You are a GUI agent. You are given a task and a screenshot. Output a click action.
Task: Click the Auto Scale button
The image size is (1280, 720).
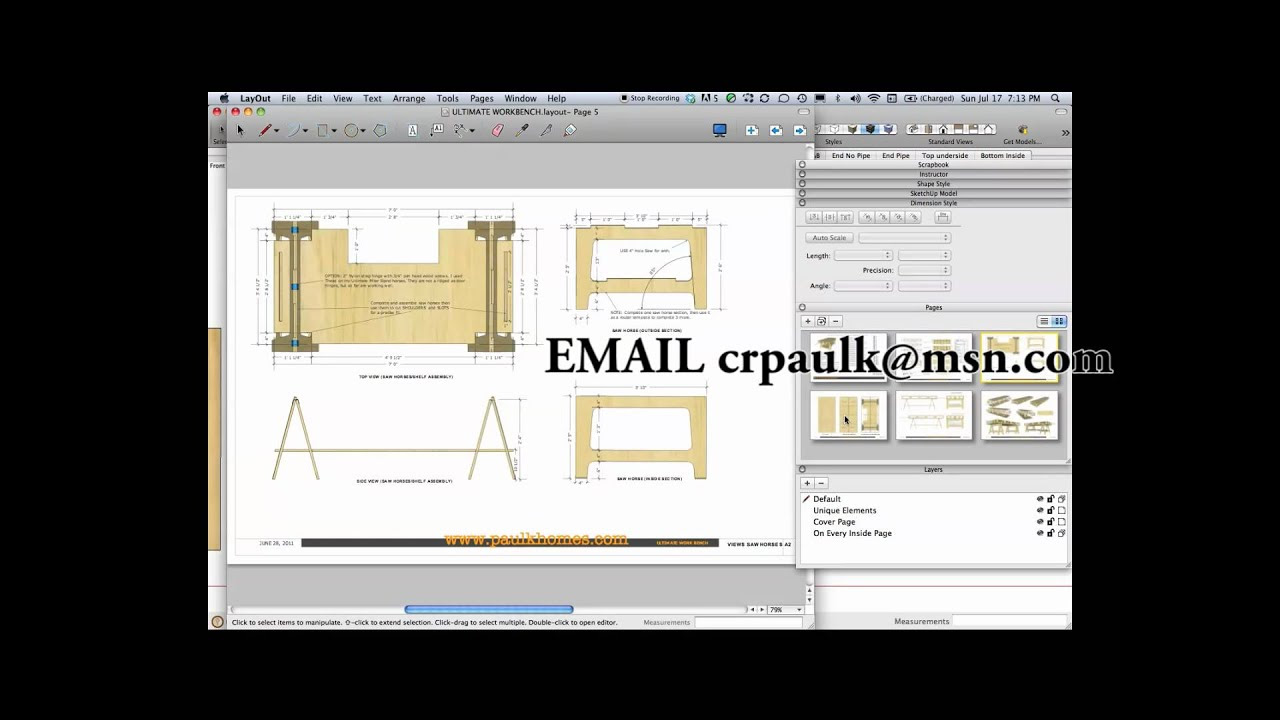[x=829, y=238]
